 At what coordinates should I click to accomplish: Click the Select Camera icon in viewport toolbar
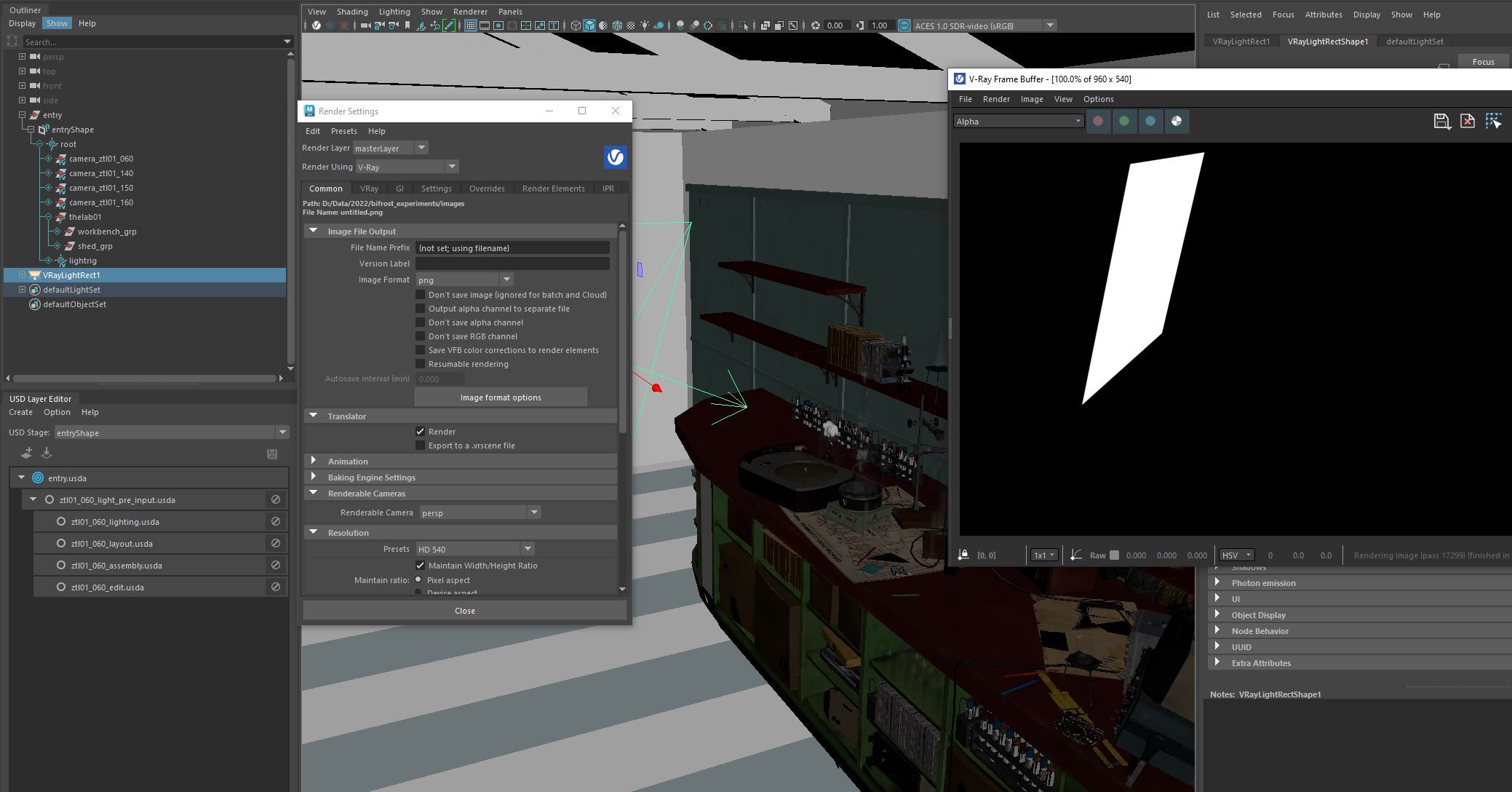tap(365, 25)
